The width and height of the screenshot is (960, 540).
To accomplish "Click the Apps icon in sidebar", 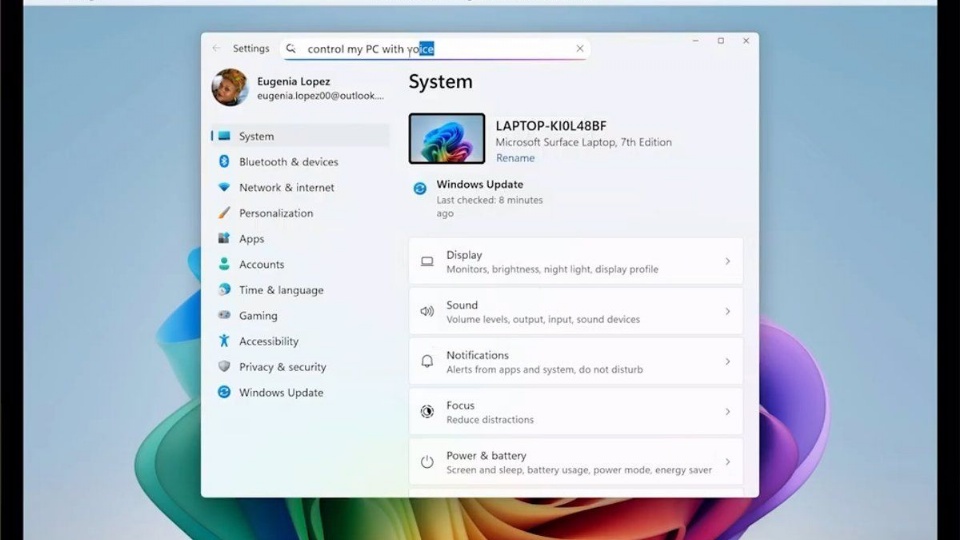I will click(x=224, y=238).
